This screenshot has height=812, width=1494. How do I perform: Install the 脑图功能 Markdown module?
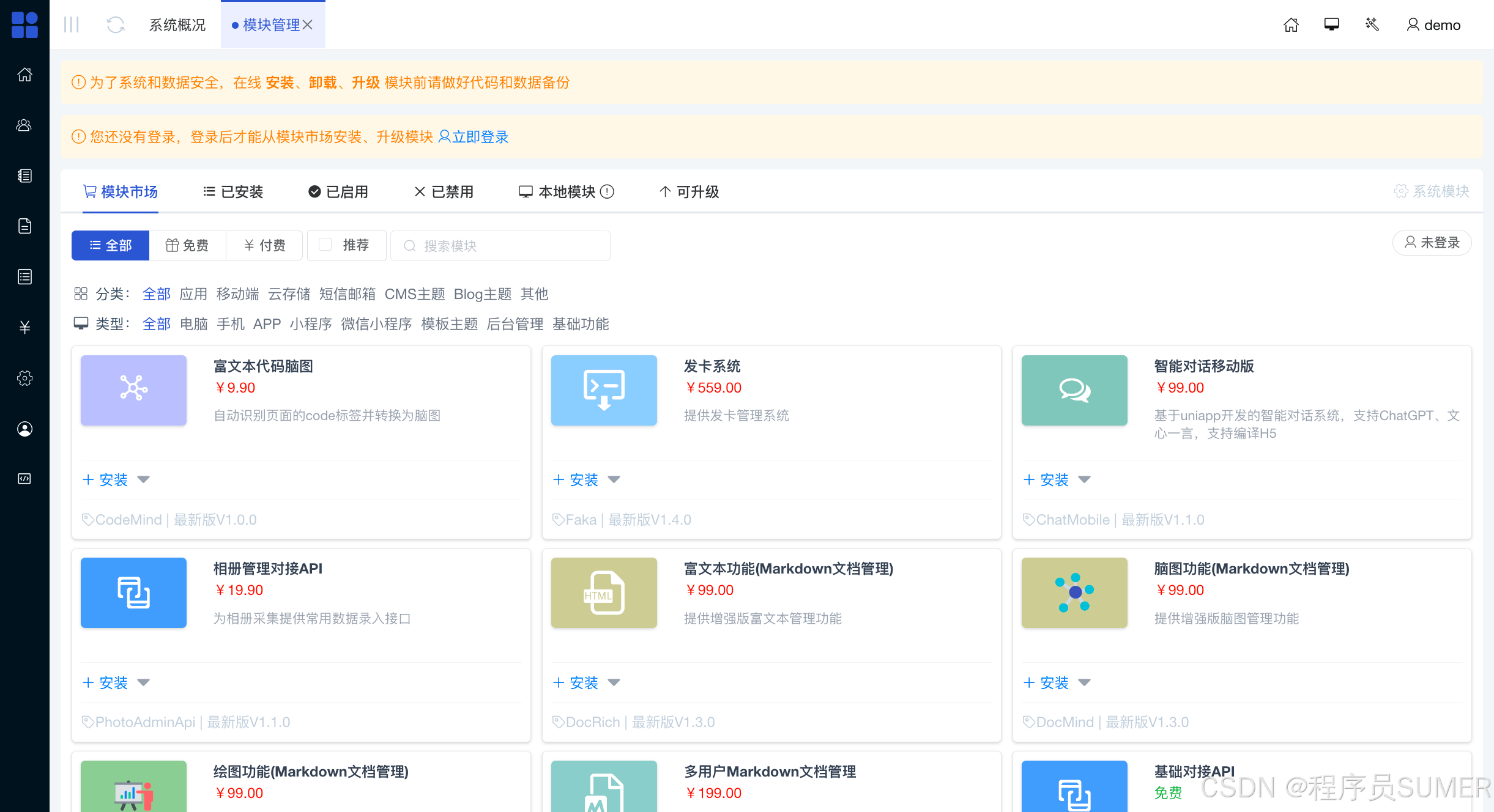click(1046, 683)
